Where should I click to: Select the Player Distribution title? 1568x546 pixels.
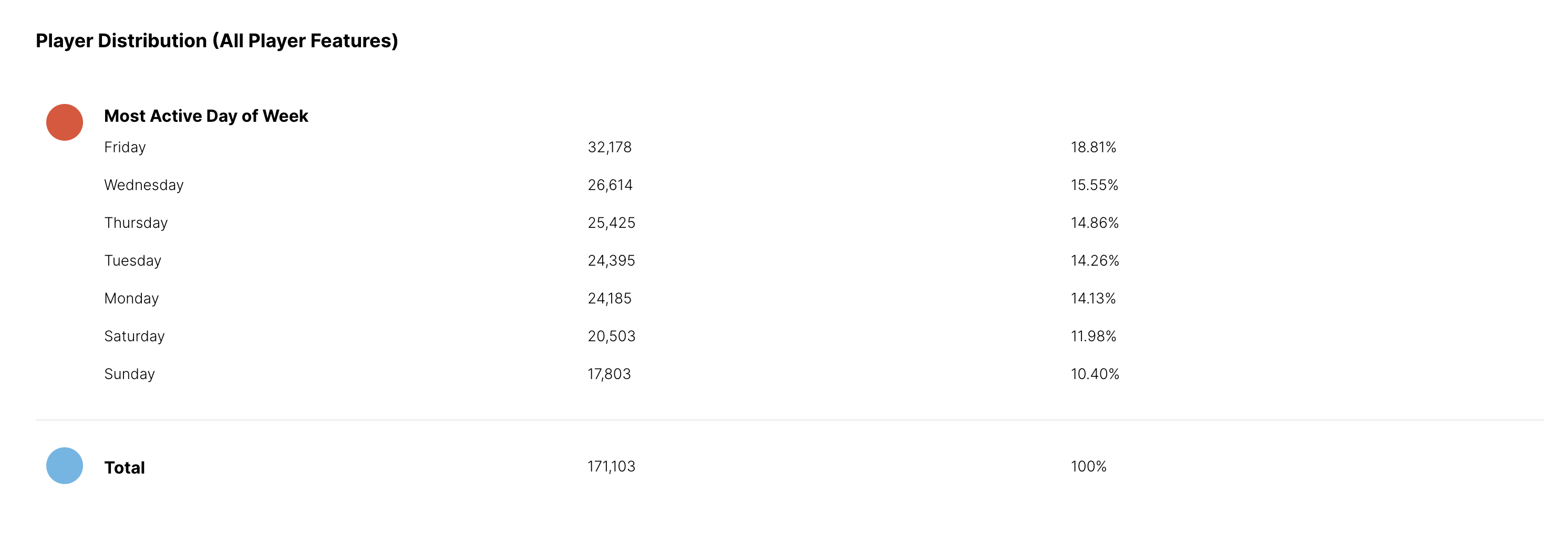(216, 41)
